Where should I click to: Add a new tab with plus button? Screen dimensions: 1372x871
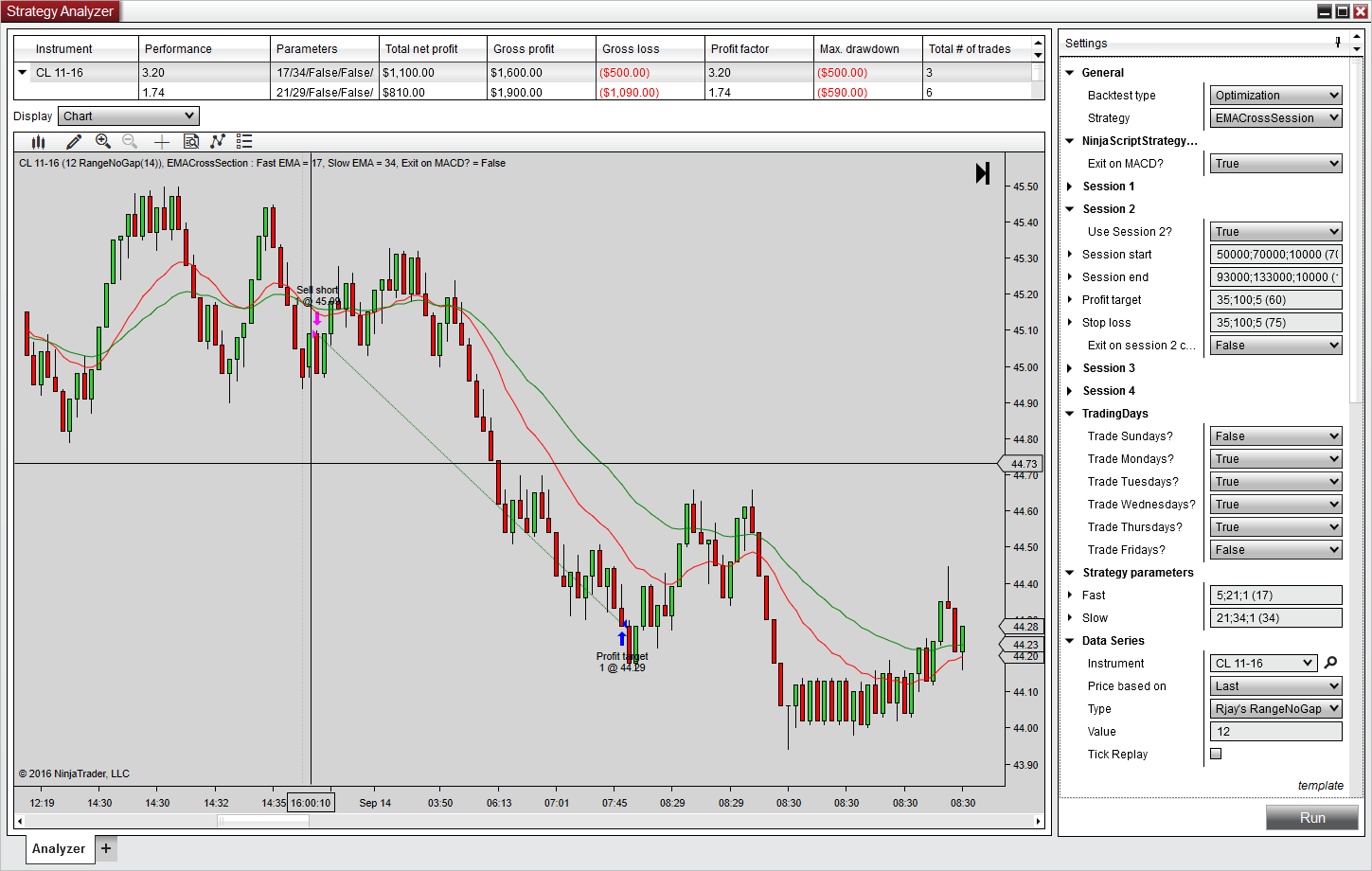(x=106, y=848)
